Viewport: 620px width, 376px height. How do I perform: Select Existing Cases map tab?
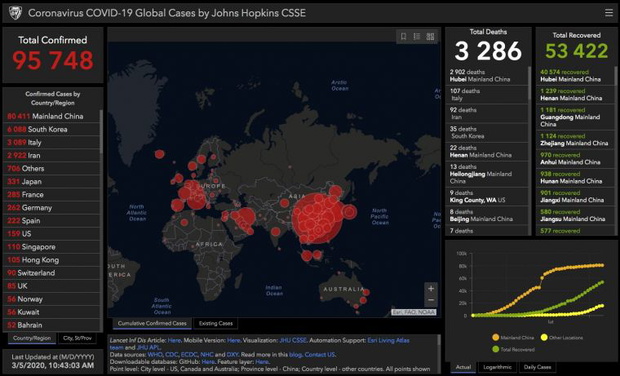point(215,323)
